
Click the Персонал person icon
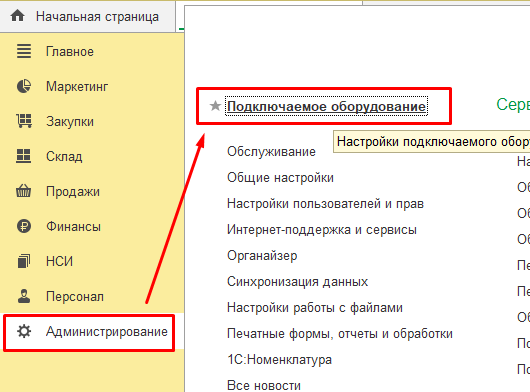[x=24, y=296]
